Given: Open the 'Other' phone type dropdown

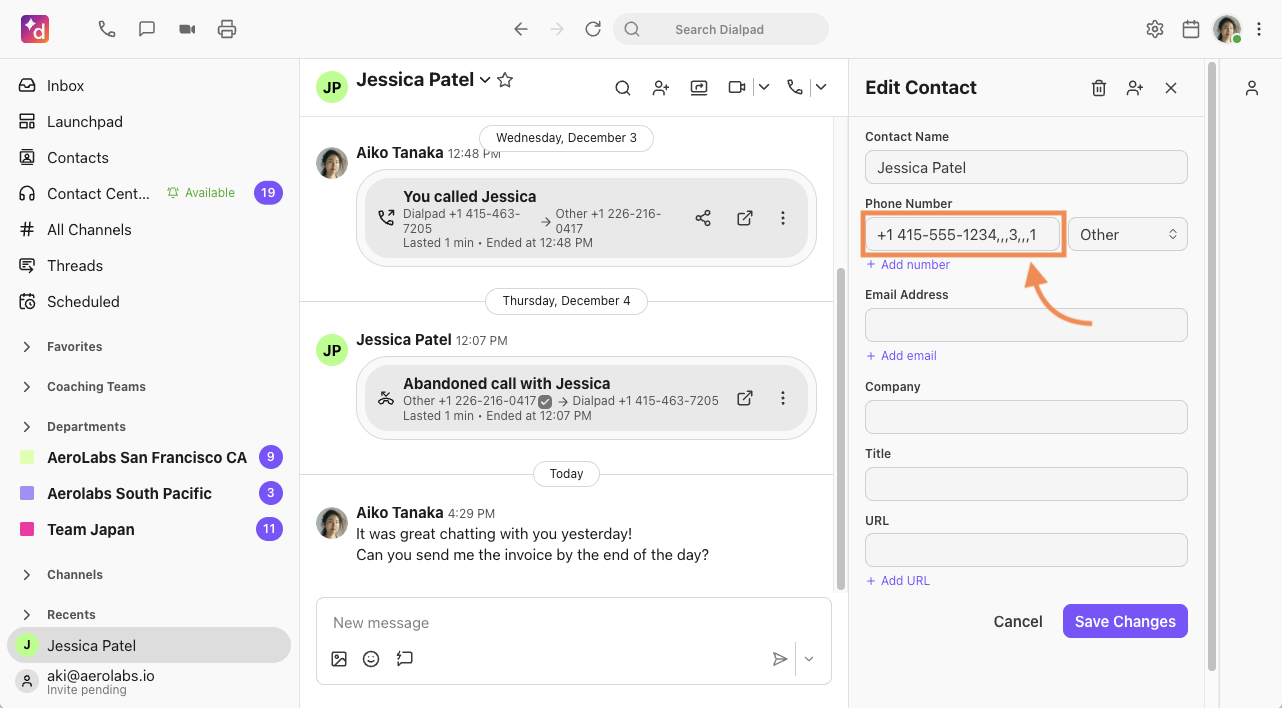Looking at the screenshot, I should point(1127,233).
